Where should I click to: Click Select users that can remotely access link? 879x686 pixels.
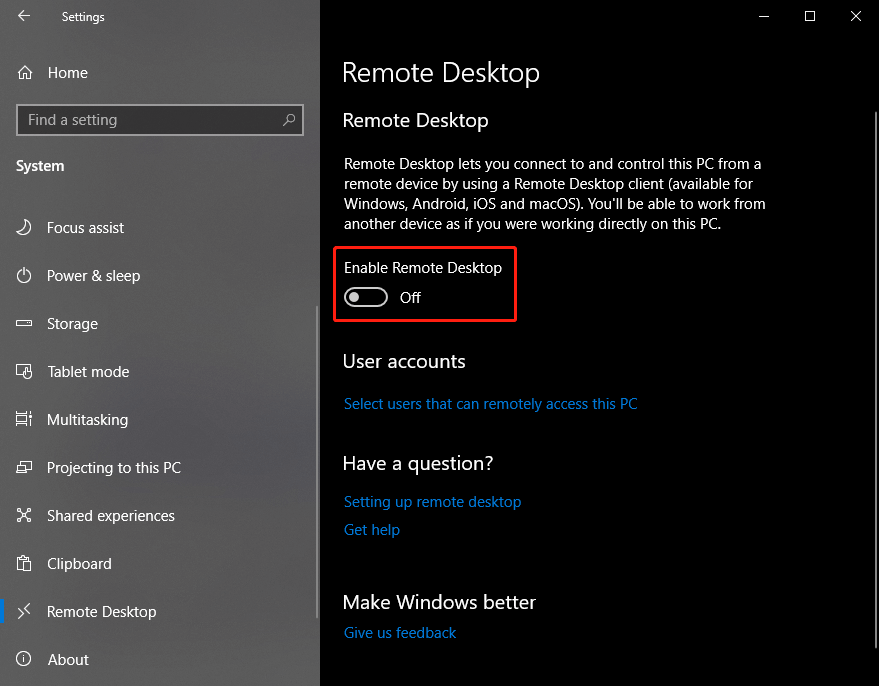point(490,404)
